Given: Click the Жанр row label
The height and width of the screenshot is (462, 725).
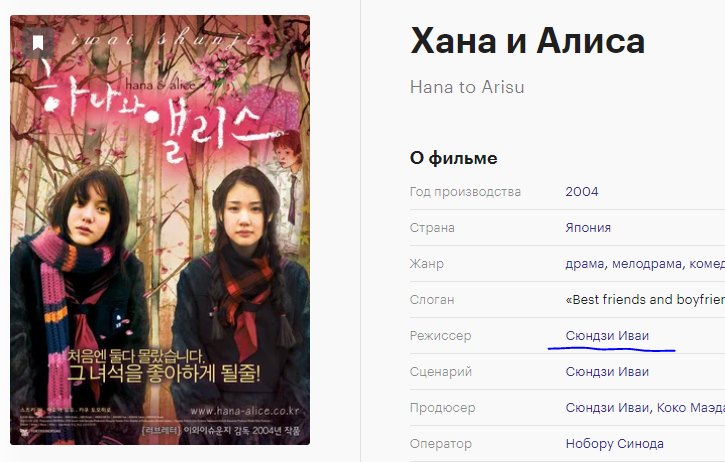Looking at the screenshot, I should tap(426, 264).
